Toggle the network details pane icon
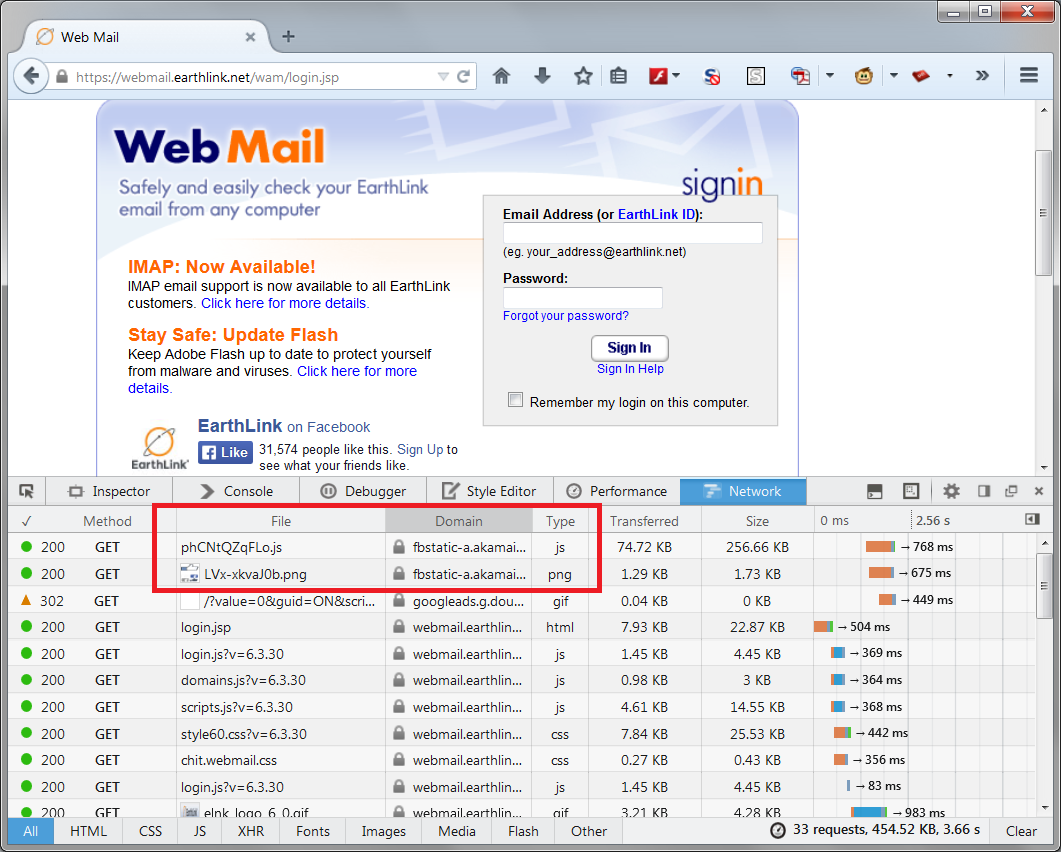Viewport: 1061px width, 852px height. (1032, 519)
